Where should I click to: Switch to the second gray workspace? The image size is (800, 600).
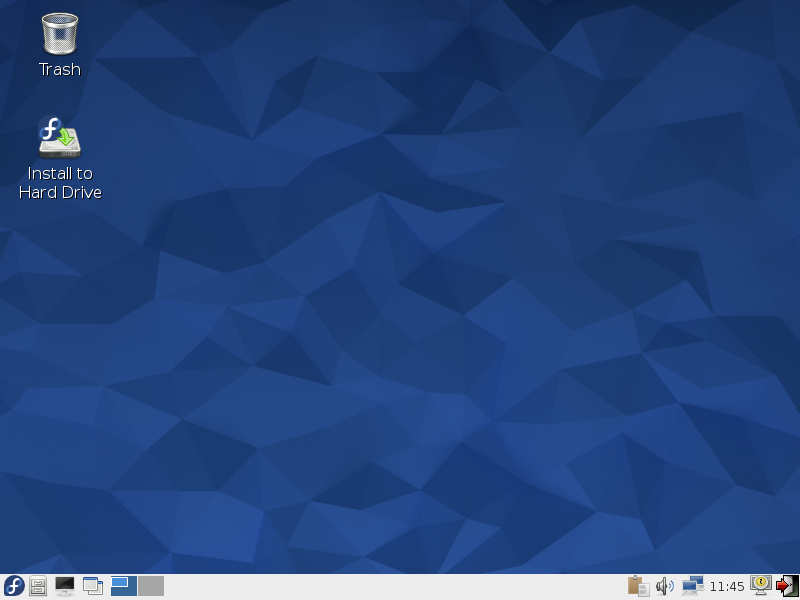(x=151, y=586)
